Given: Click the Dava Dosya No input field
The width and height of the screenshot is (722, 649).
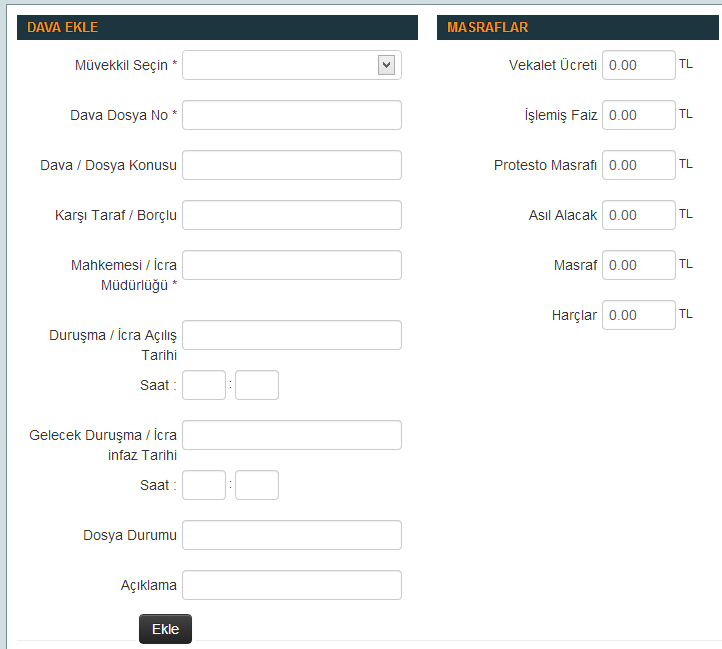Looking at the screenshot, I should [x=292, y=115].
